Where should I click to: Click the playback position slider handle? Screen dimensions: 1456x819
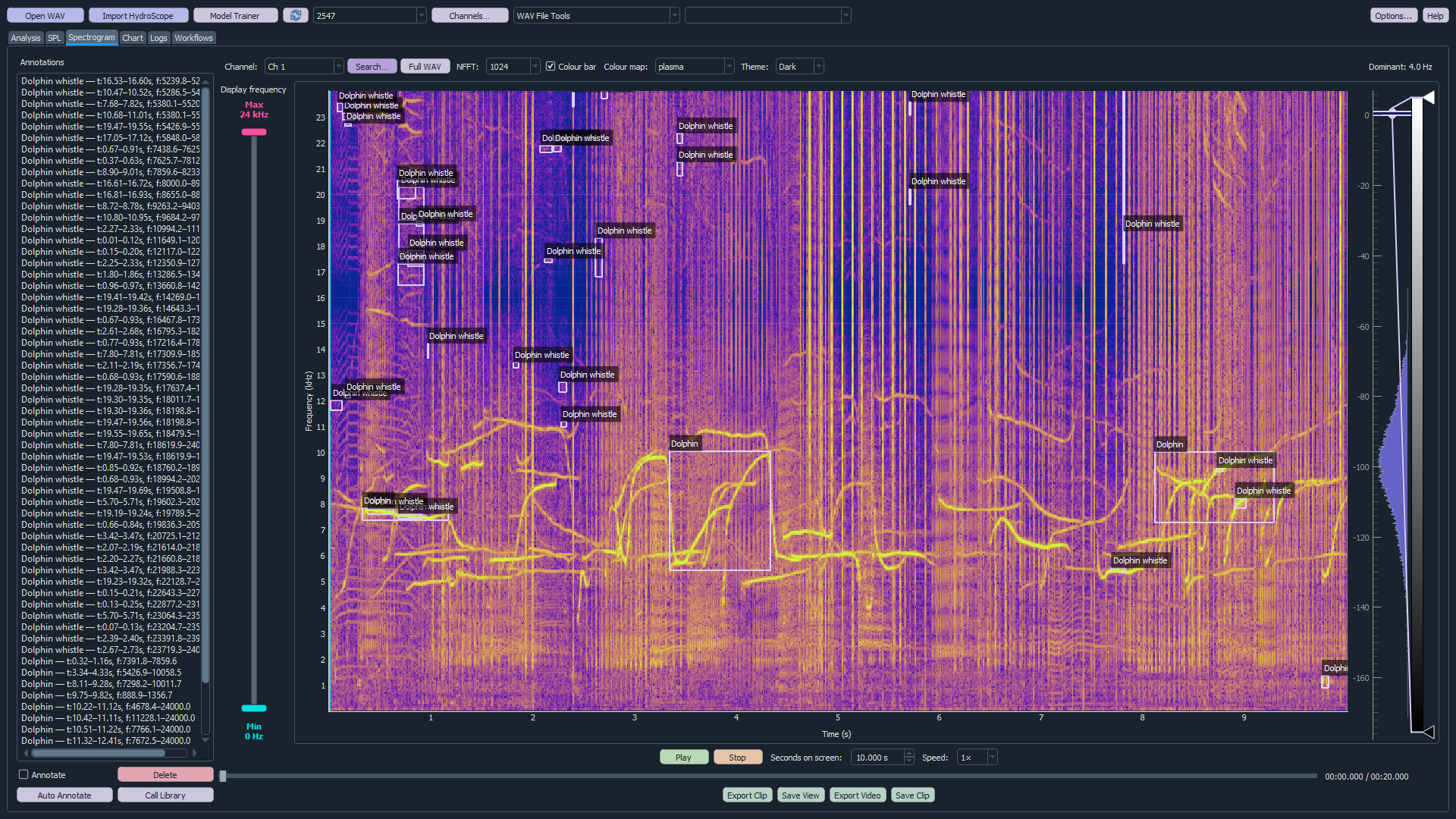pyautogui.click(x=223, y=776)
